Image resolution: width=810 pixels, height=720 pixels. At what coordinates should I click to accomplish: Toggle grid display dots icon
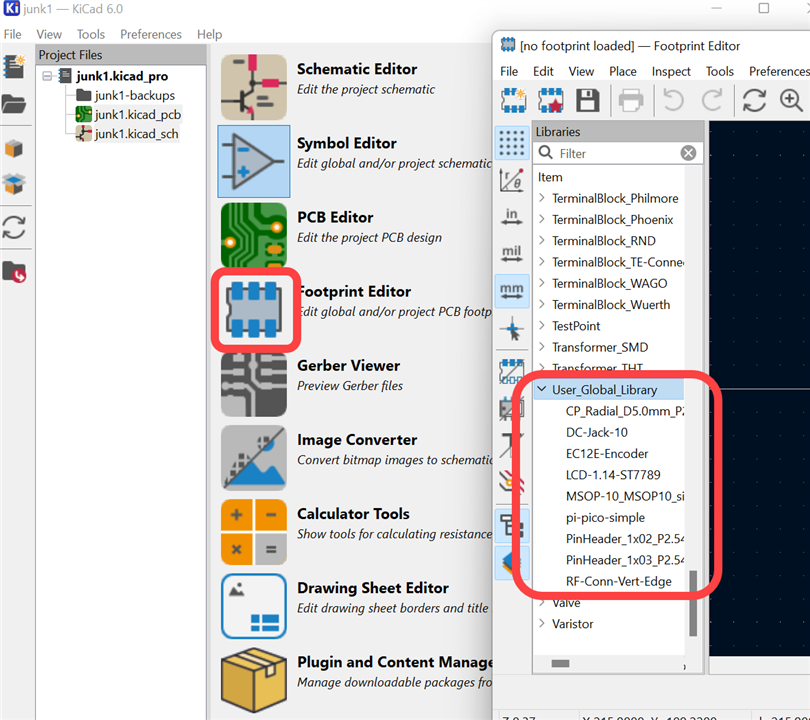[512, 143]
